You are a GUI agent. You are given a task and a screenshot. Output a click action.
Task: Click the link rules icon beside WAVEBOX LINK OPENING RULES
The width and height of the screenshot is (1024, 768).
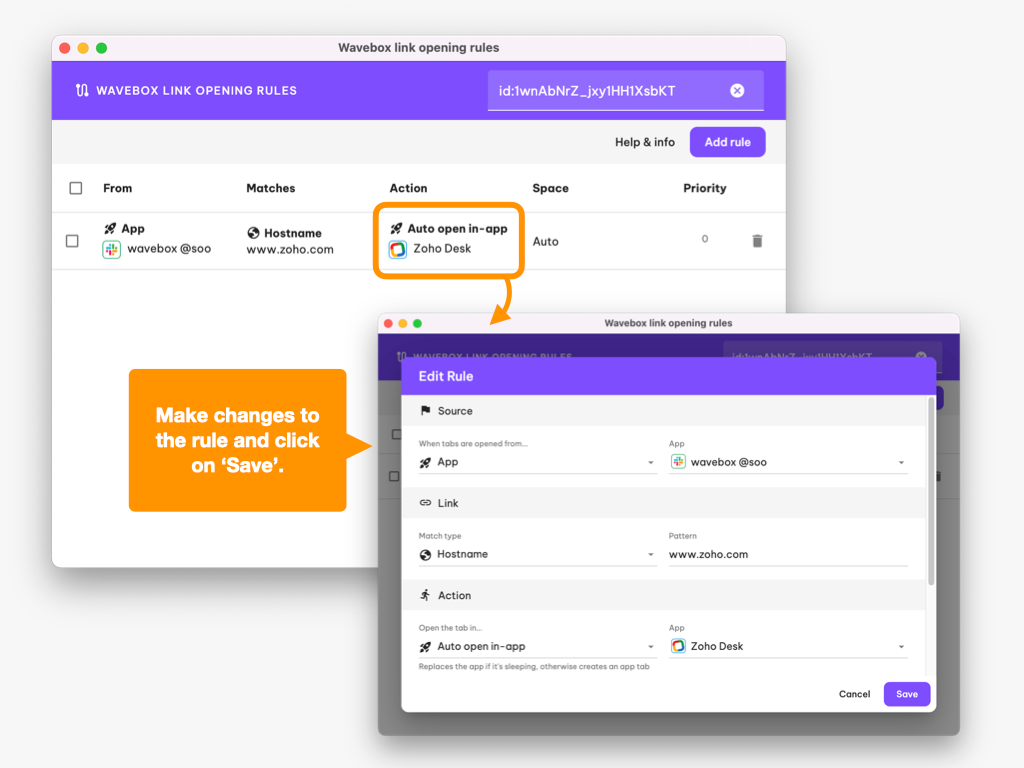pyautogui.click(x=82, y=90)
